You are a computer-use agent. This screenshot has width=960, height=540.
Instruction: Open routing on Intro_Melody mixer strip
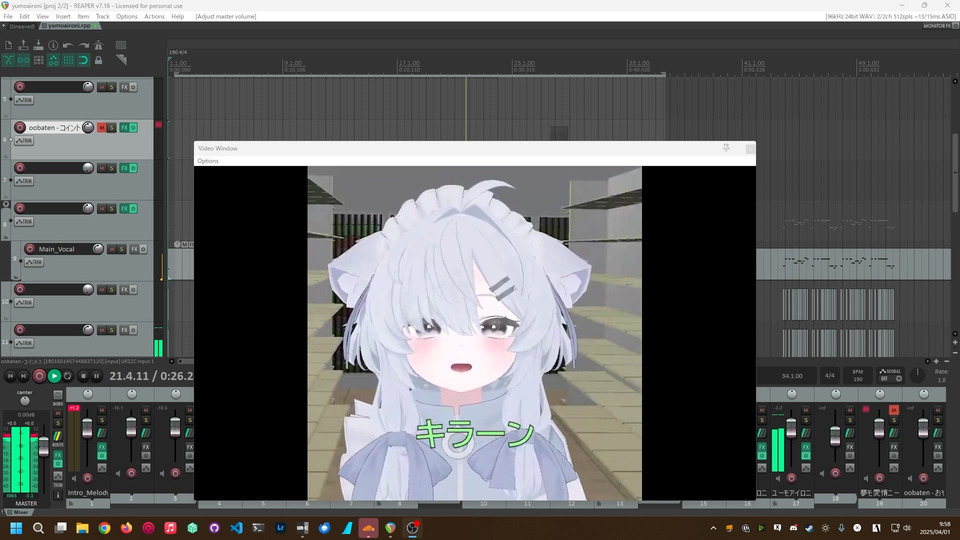(102, 433)
